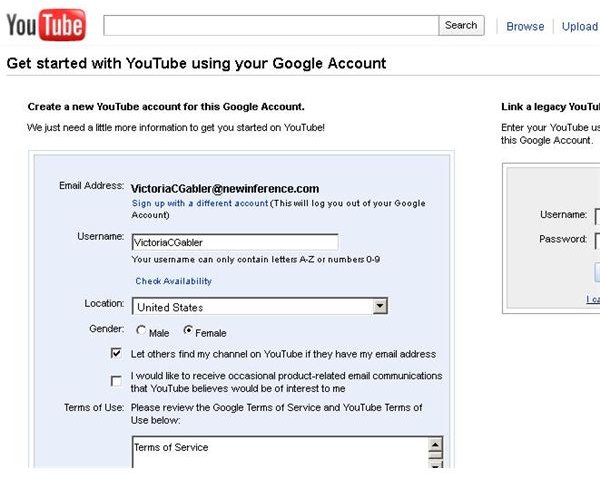Image resolution: width=600 pixels, height=481 pixels.
Task: Click the Terms of Use label
Action: click(x=94, y=408)
